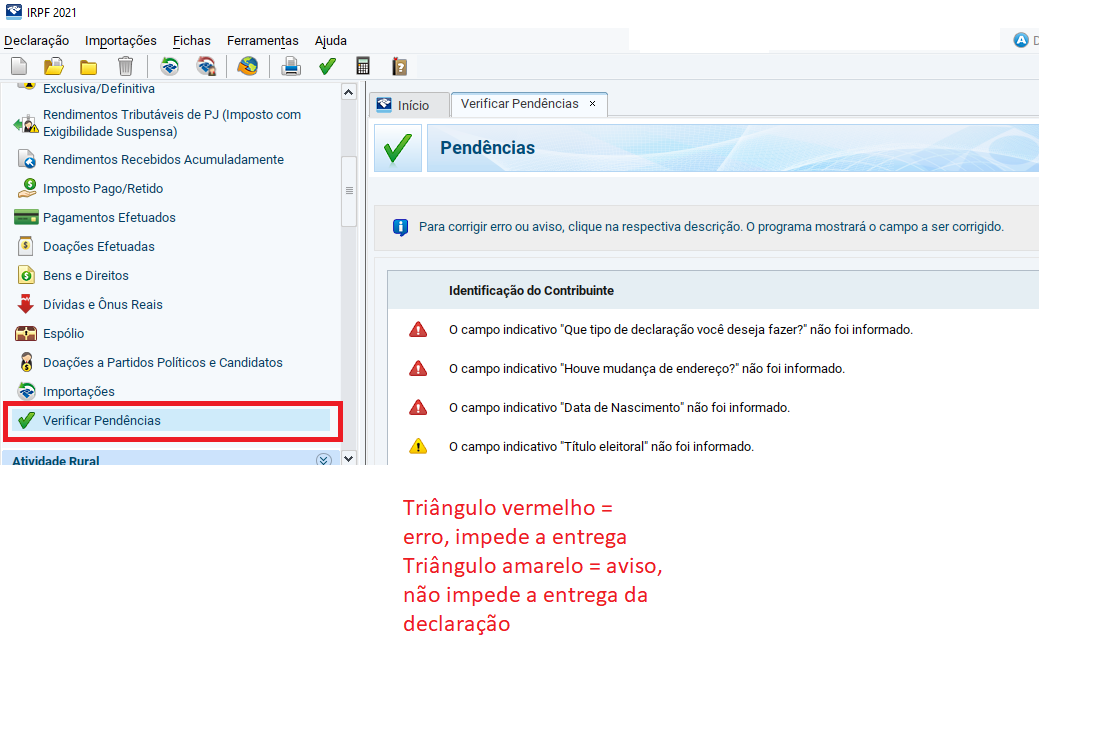
Task: Open the Ferramentas menu
Action: pyautogui.click(x=262, y=40)
